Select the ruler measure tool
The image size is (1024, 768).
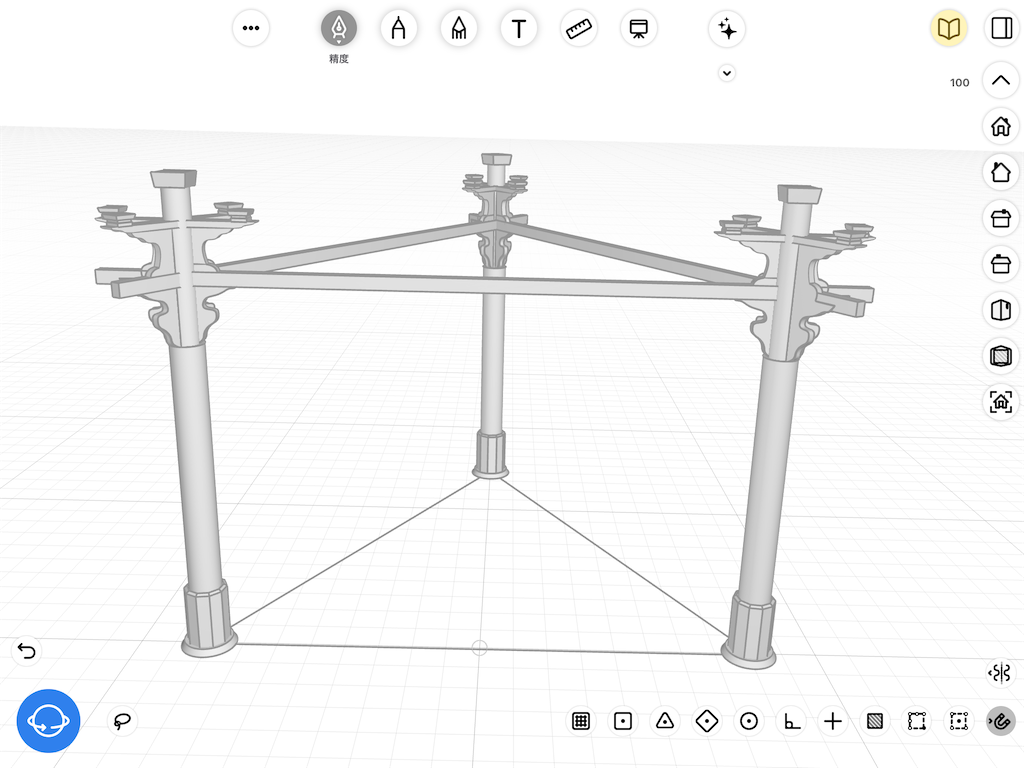coord(579,28)
